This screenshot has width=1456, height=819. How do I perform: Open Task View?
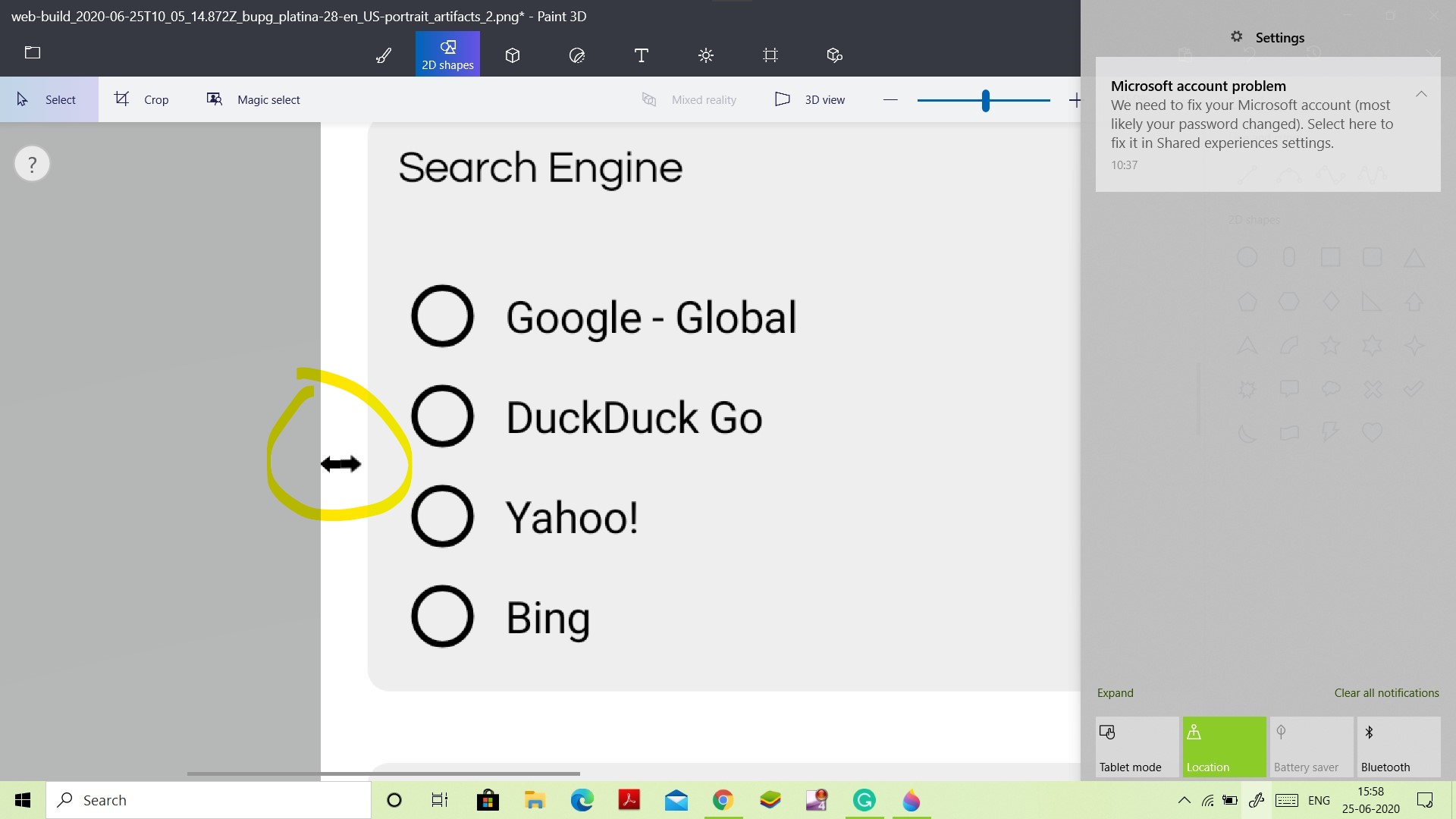pos(440,800)
